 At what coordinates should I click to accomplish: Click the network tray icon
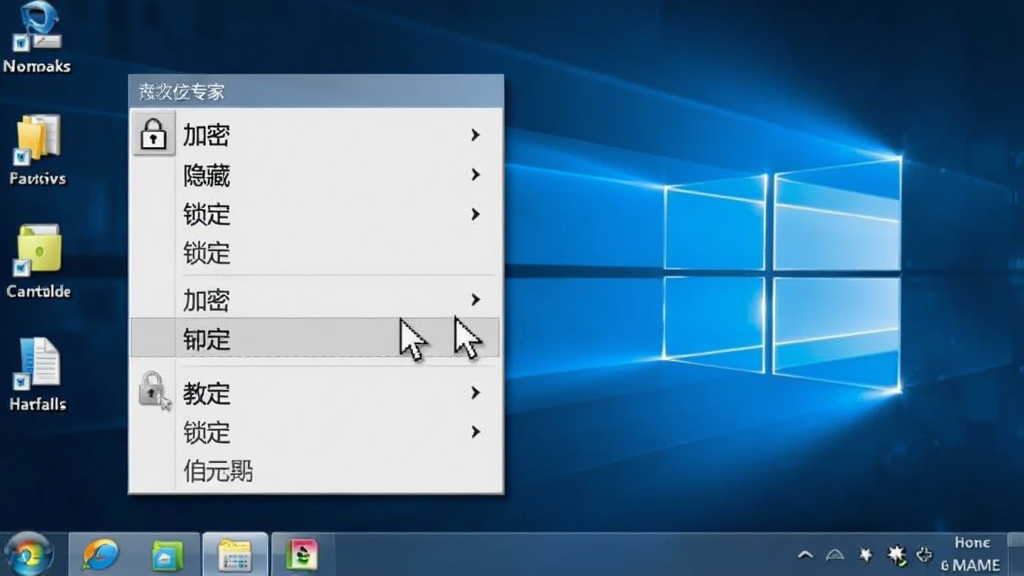coord(835,555)
